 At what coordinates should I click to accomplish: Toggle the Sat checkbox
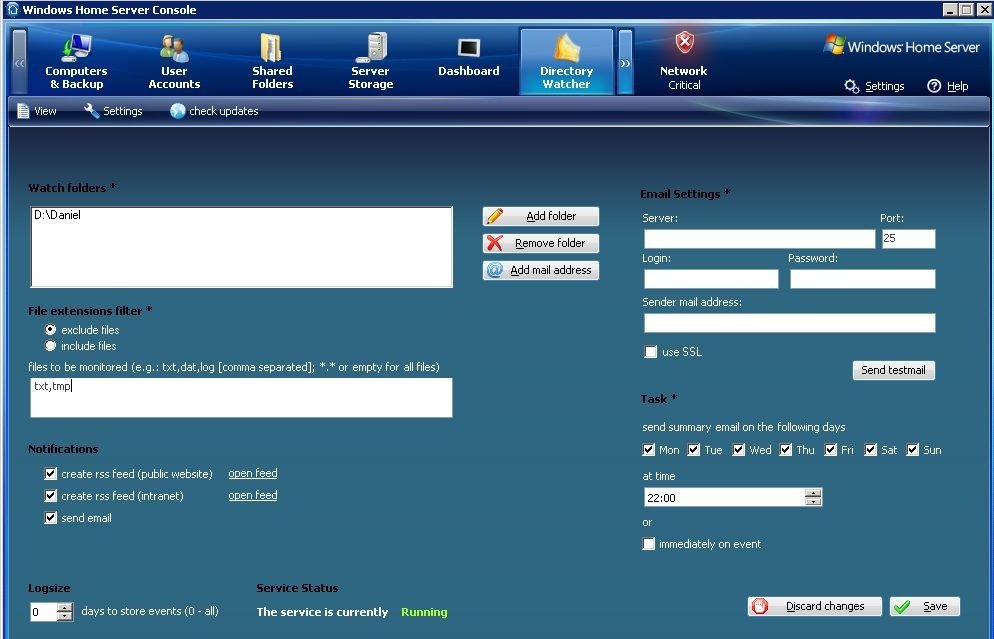pyautogui.click(x=871, y=450)
